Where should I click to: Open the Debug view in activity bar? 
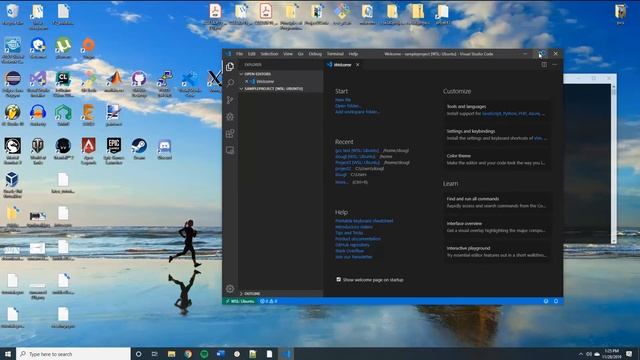point(230,117)
